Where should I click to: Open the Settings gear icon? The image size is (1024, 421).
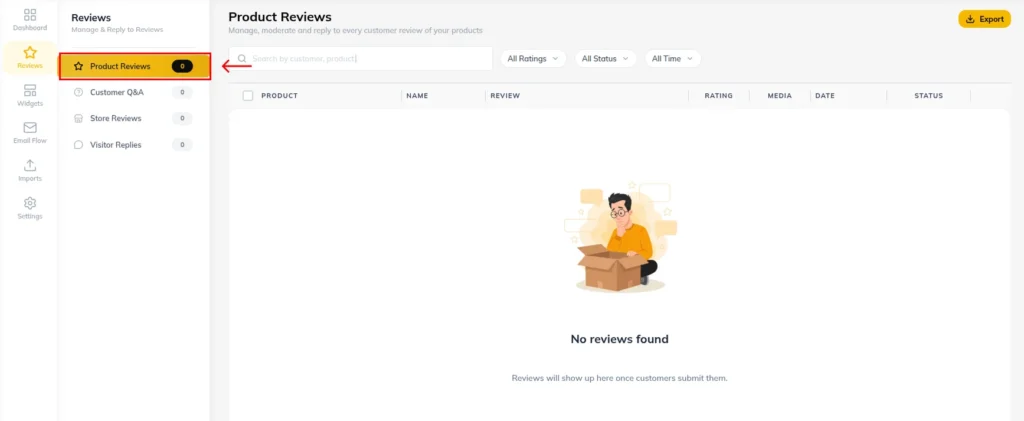30,203
